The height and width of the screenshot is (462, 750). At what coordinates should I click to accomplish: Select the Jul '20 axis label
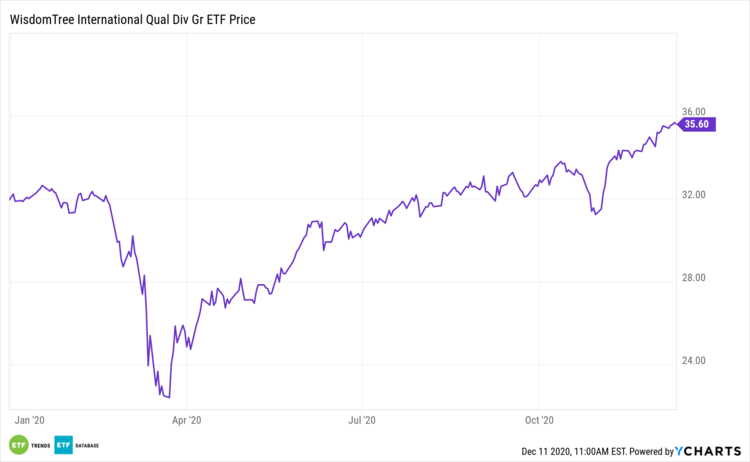[362, 420]
